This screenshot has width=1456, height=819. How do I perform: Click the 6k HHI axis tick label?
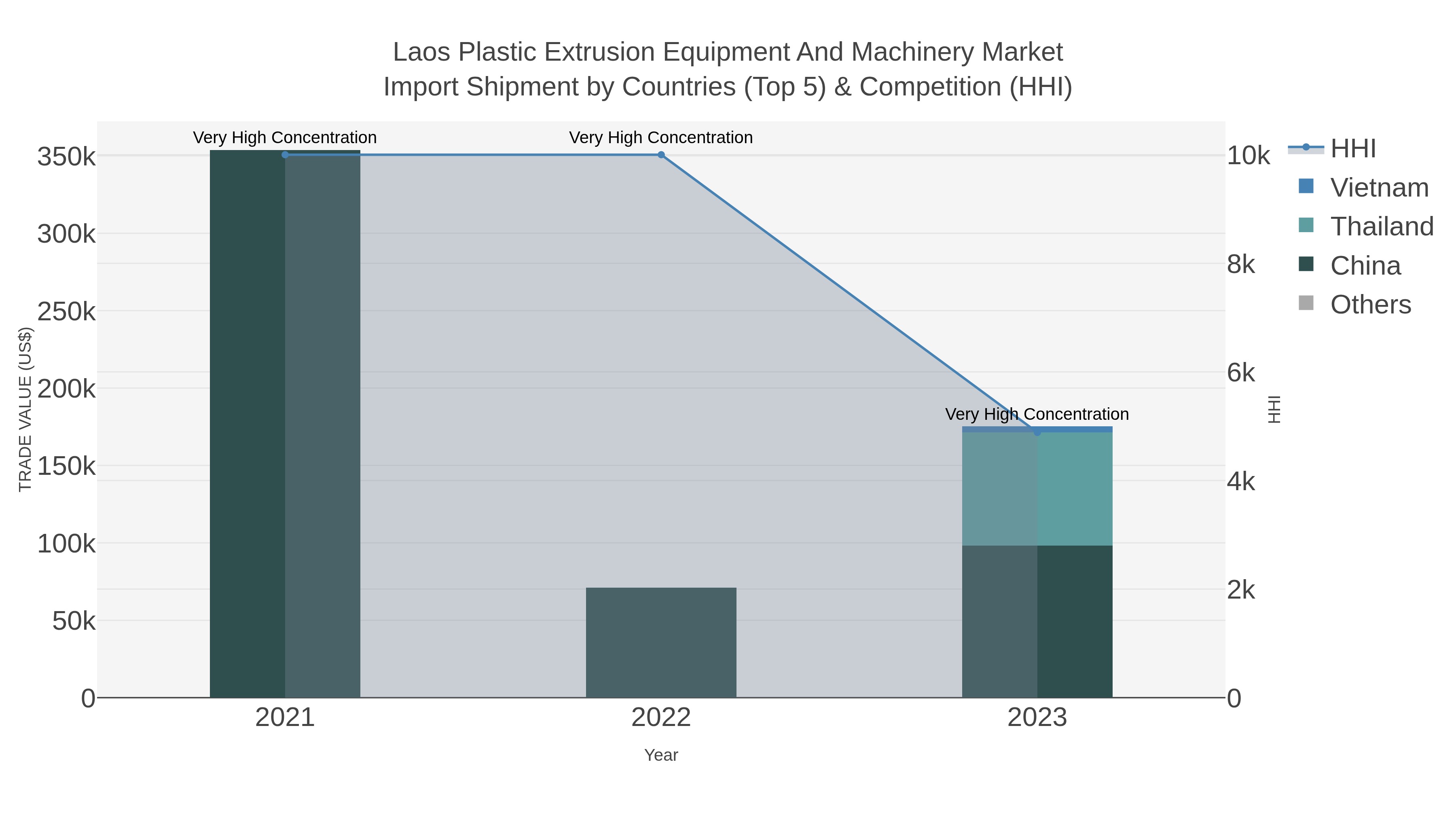pos(1241,372)
